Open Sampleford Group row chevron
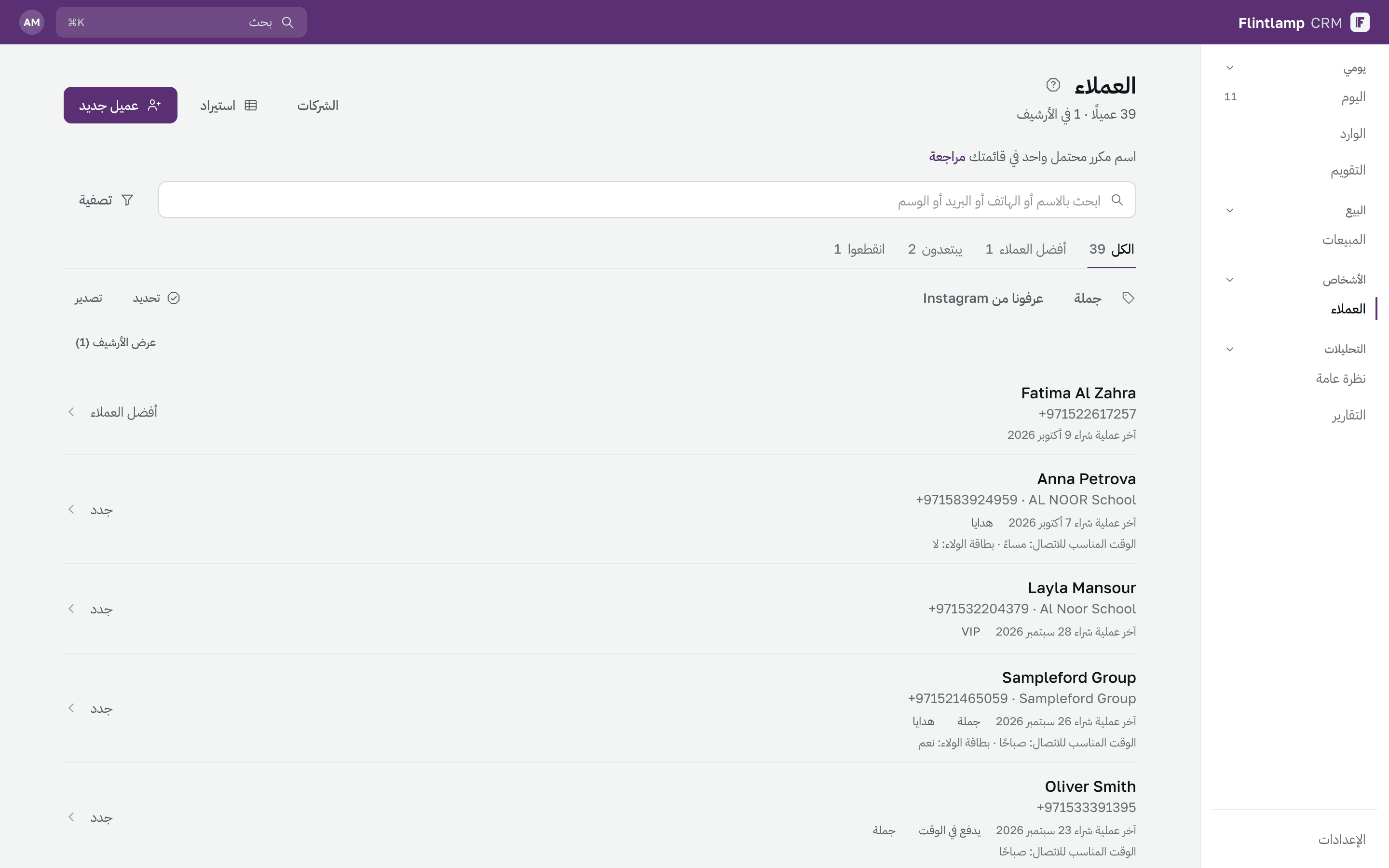 71,708
